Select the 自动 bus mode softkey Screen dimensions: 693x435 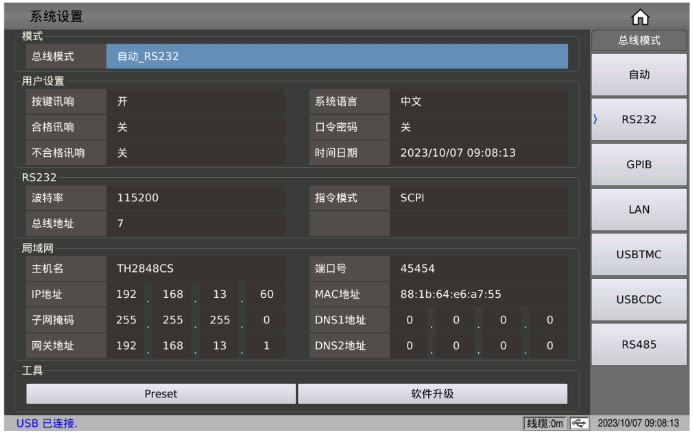(x=639, y=74)
